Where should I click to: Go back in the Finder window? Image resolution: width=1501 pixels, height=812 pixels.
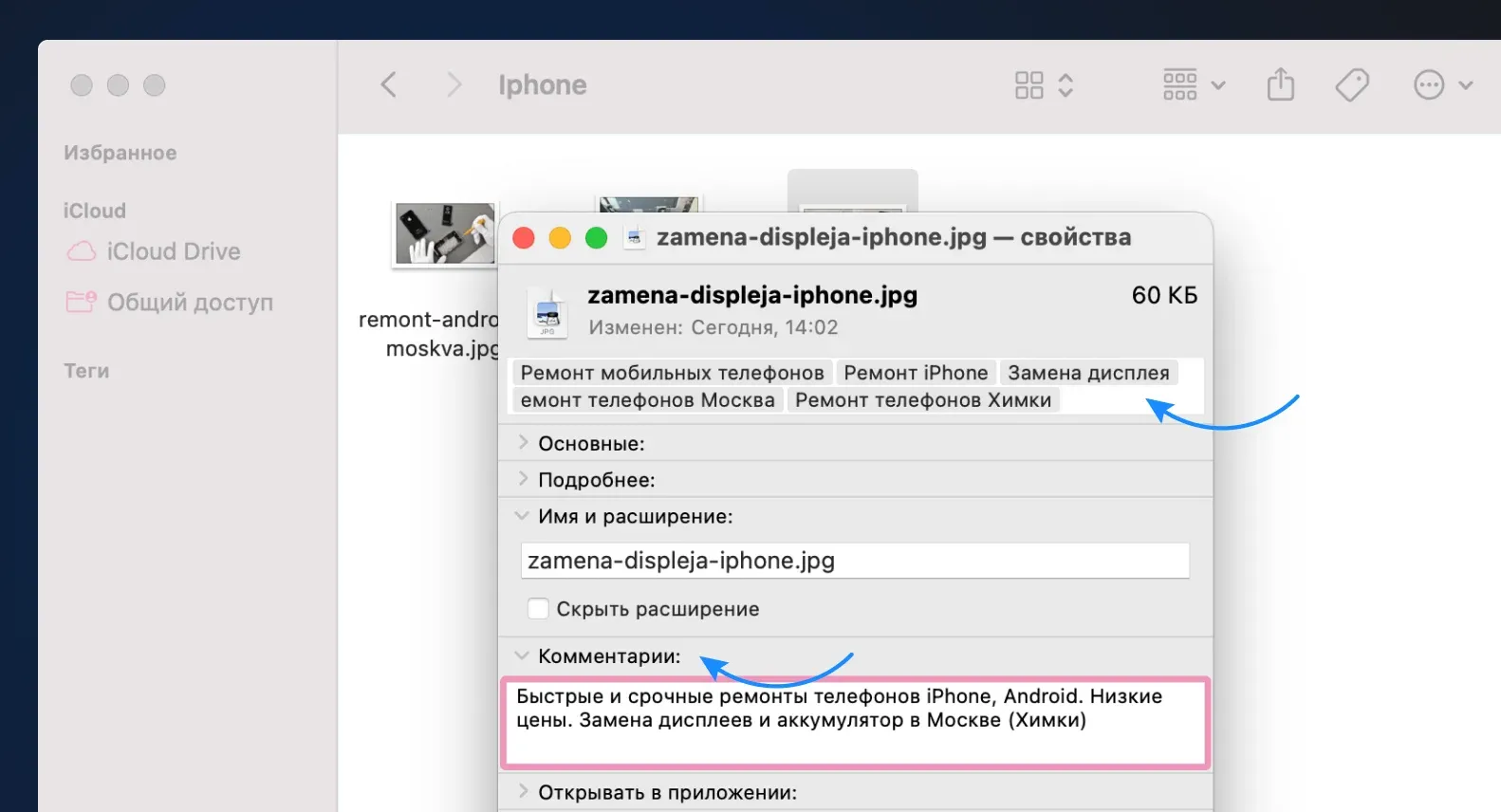click(x=389, y=84)
